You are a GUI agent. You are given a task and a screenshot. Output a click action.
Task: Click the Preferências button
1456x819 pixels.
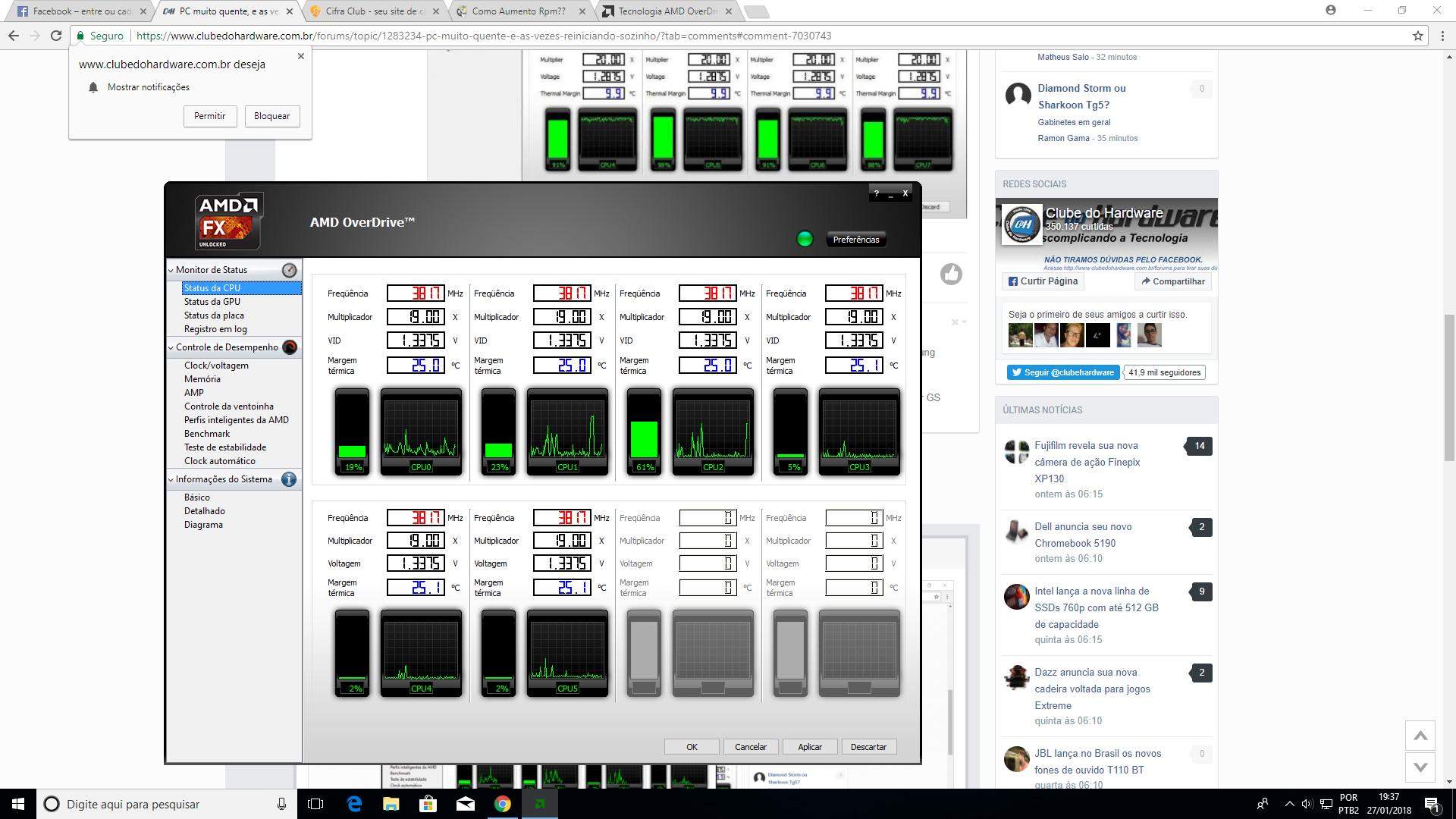[856, 240]
